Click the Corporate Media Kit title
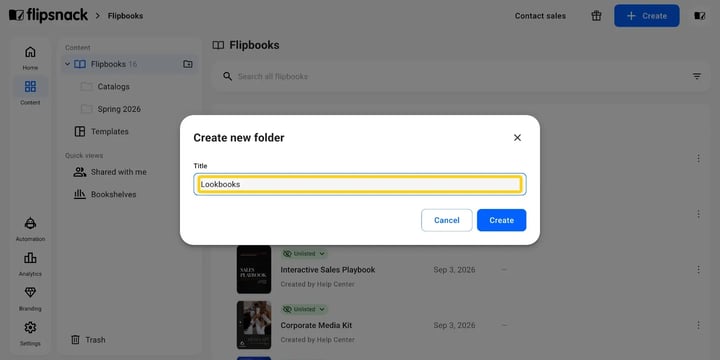 pyautogui.click(x=316, y=325)
